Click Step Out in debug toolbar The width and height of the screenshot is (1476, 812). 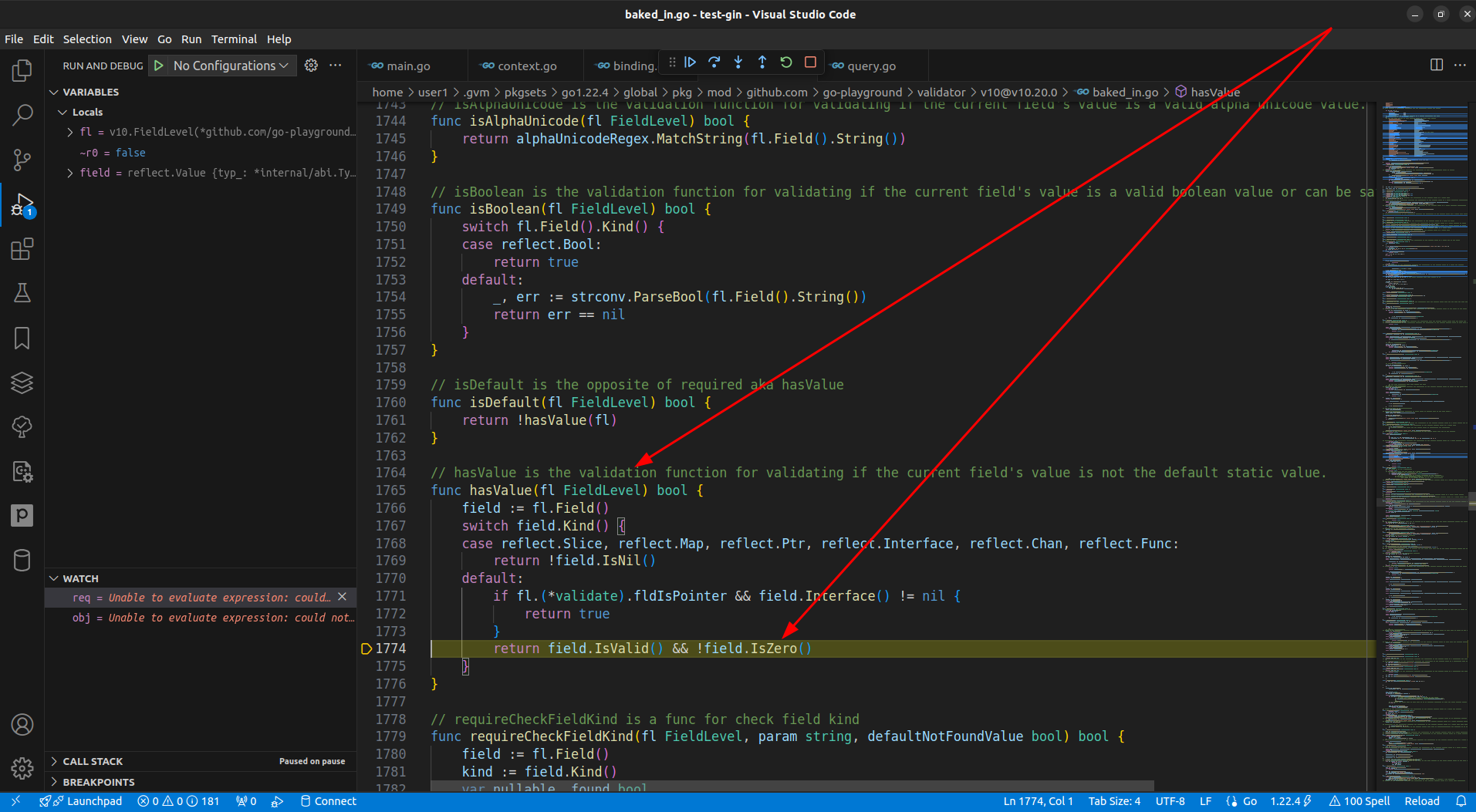762,62
